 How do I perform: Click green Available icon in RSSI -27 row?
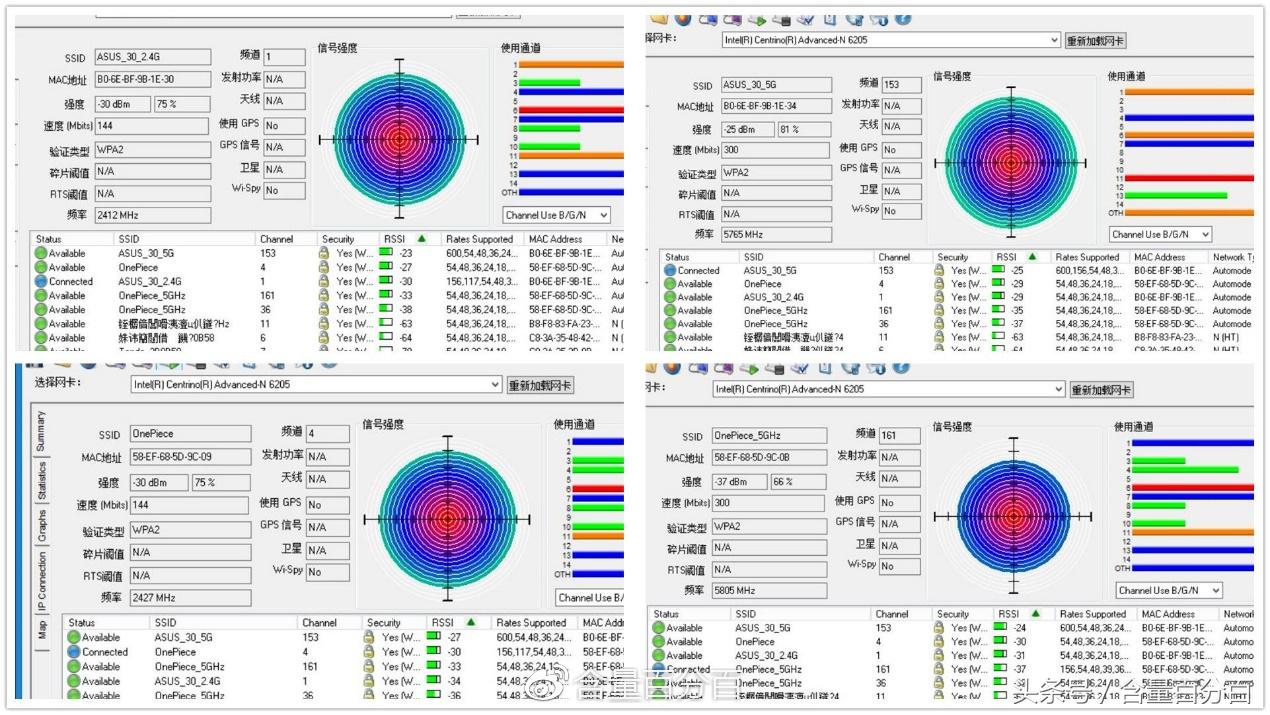[41, 268]
